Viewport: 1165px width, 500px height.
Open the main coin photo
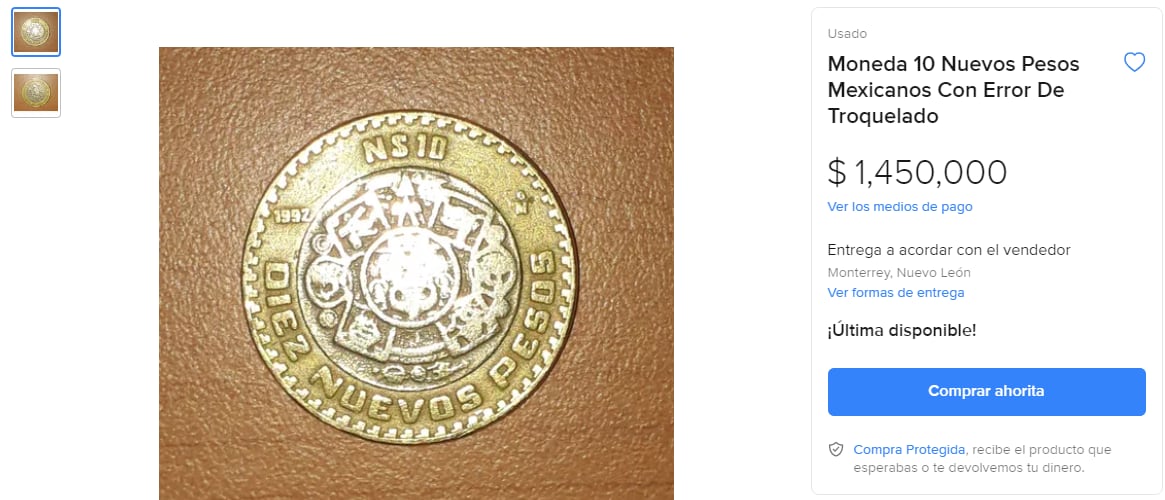pyautogui.click(x=416, y=273)
